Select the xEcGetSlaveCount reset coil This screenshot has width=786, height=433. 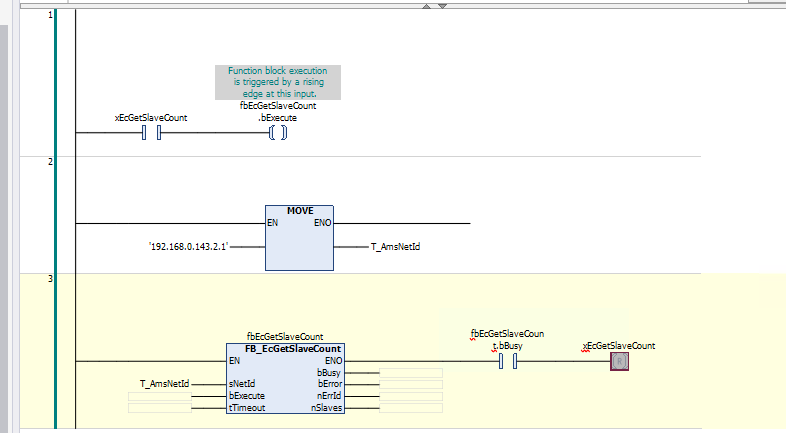pos(620,361)
